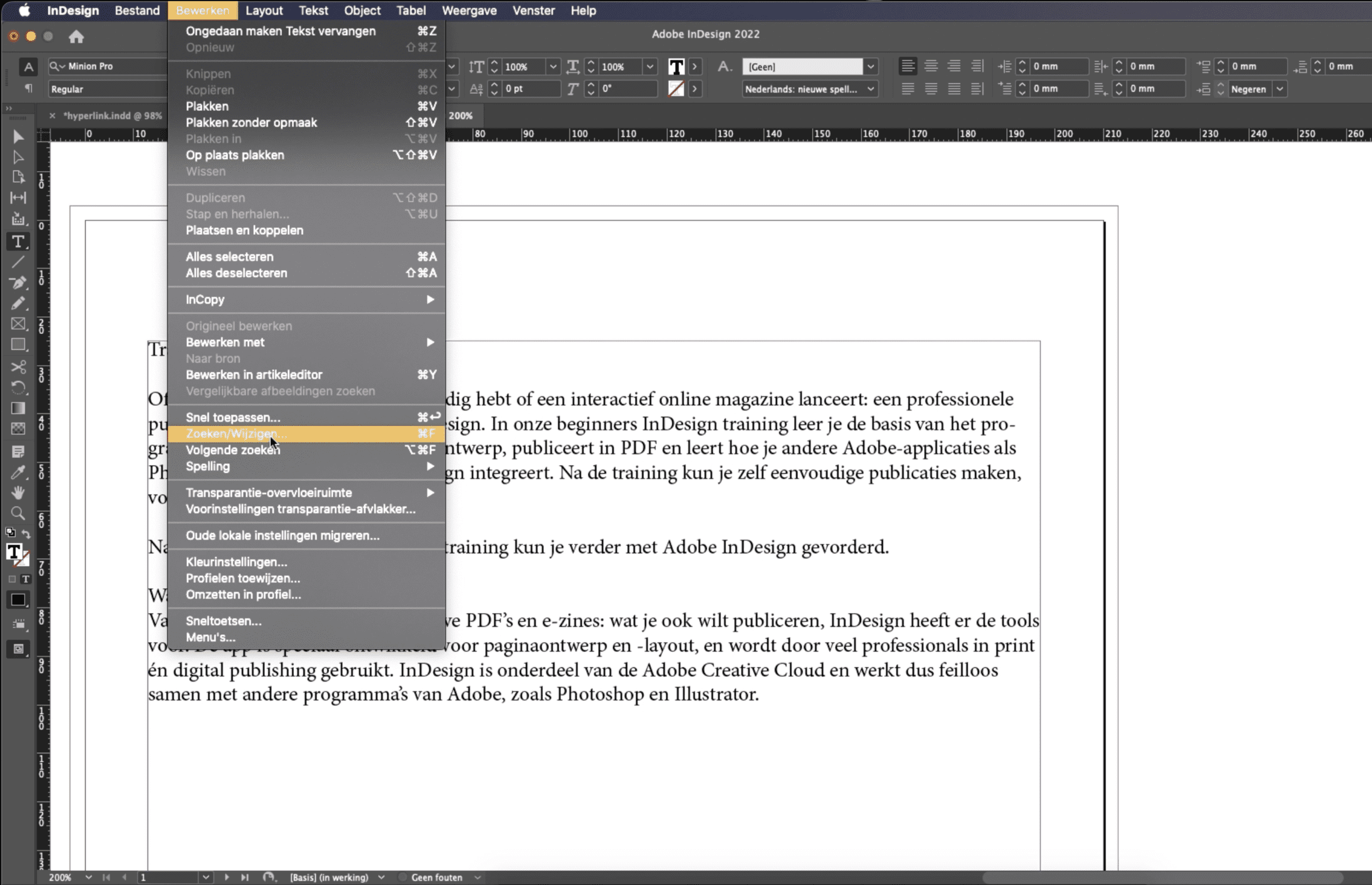Toggle formatting affects text (small T)
This screenshot has width=1372, height=885.
[25, 579]
